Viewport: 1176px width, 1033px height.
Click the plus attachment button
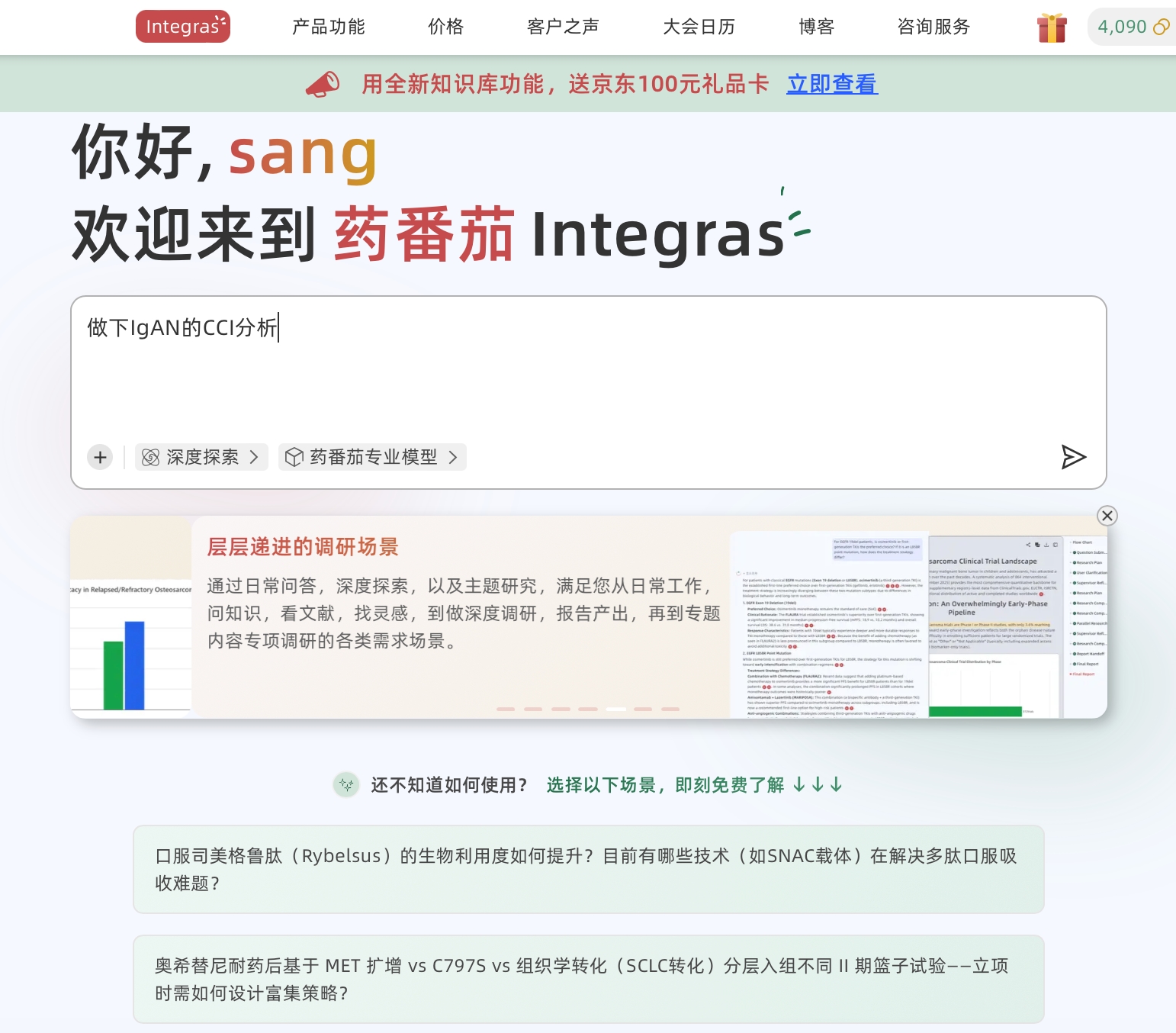click(100, 457)
